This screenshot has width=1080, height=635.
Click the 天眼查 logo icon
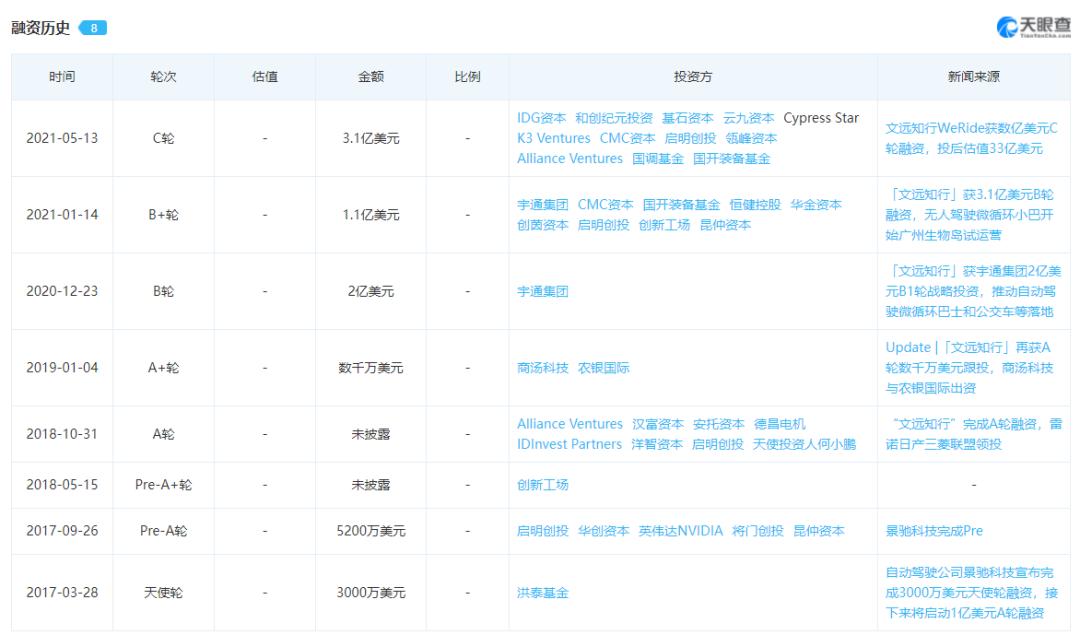(x=1007, y=28)
